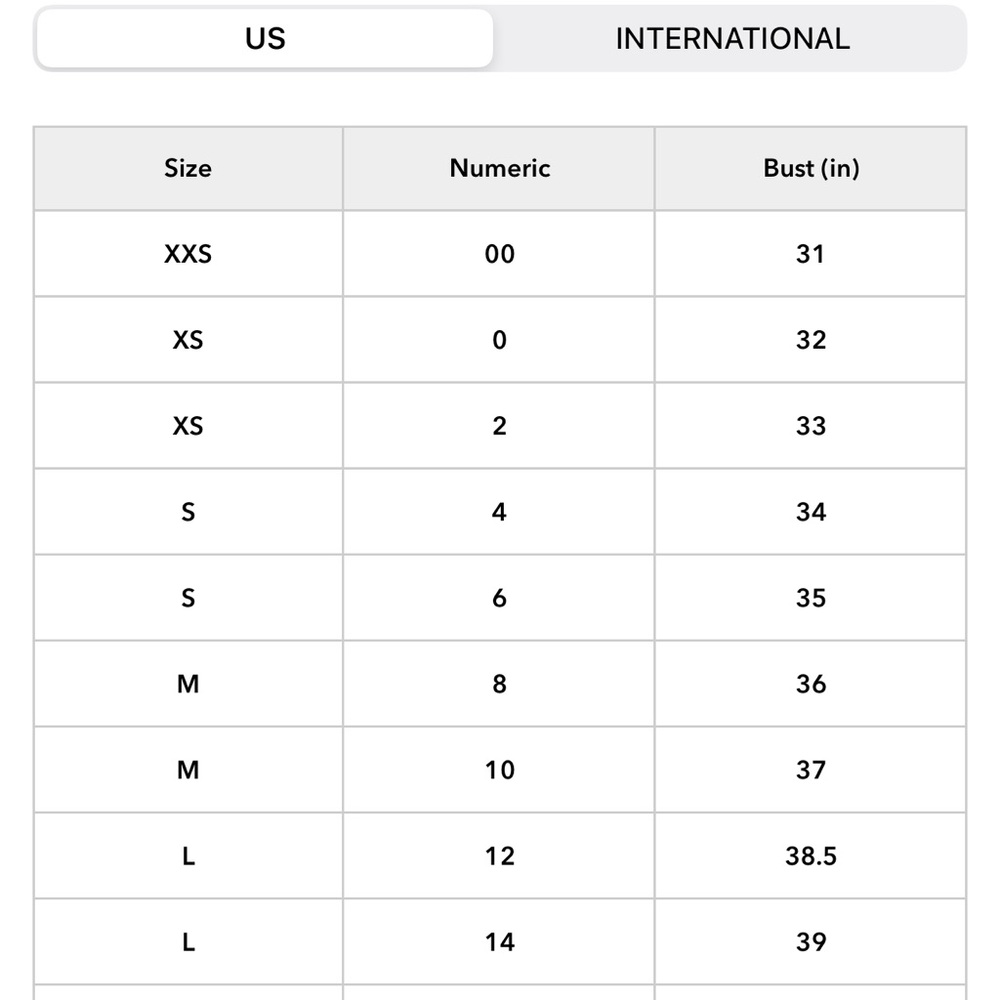Select the M cell for numeric 8
The height and width of the screenshot is (1000, 1000).
pos(188,684)
